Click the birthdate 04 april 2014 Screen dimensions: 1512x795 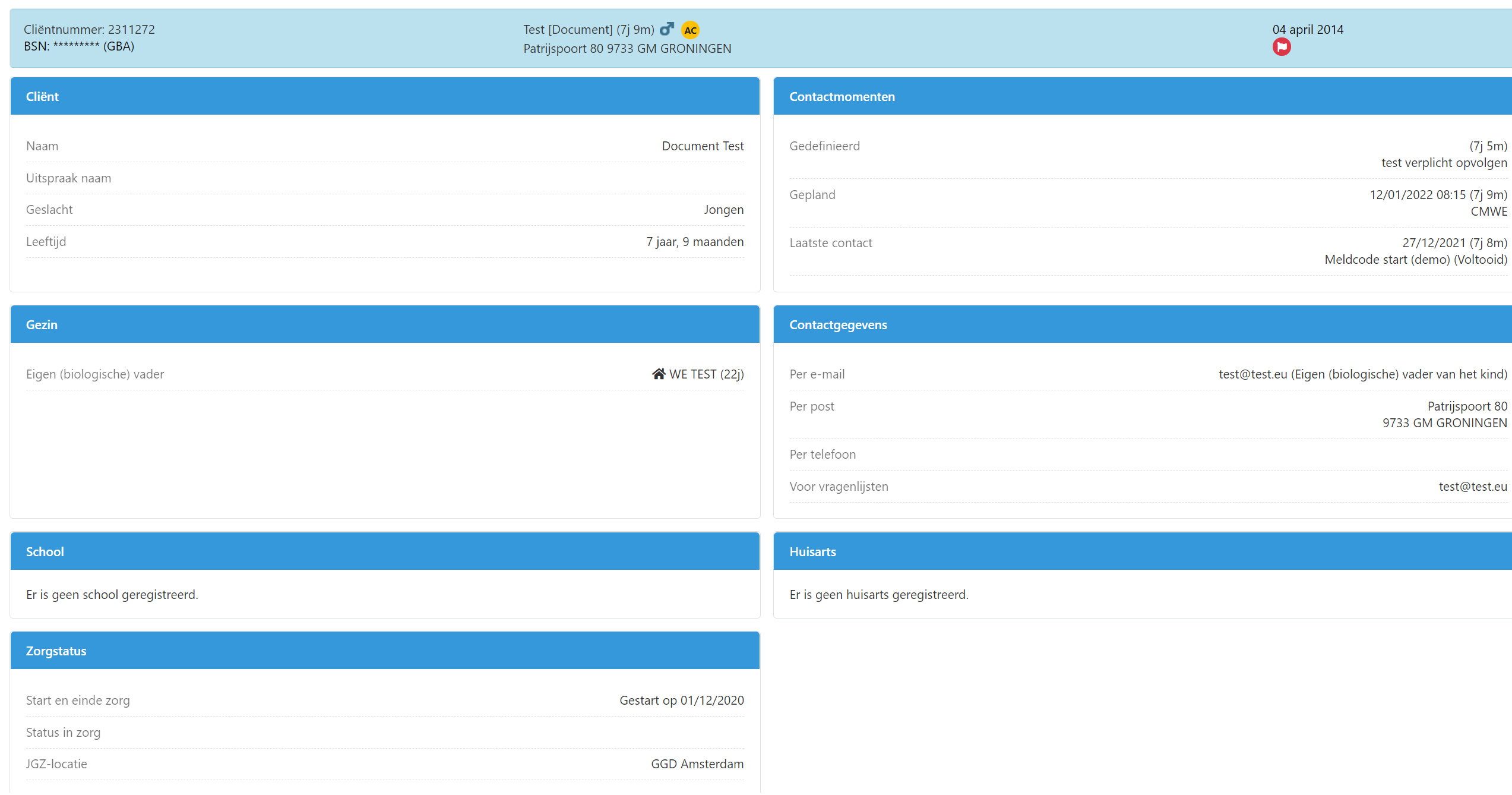(1307, 30)
